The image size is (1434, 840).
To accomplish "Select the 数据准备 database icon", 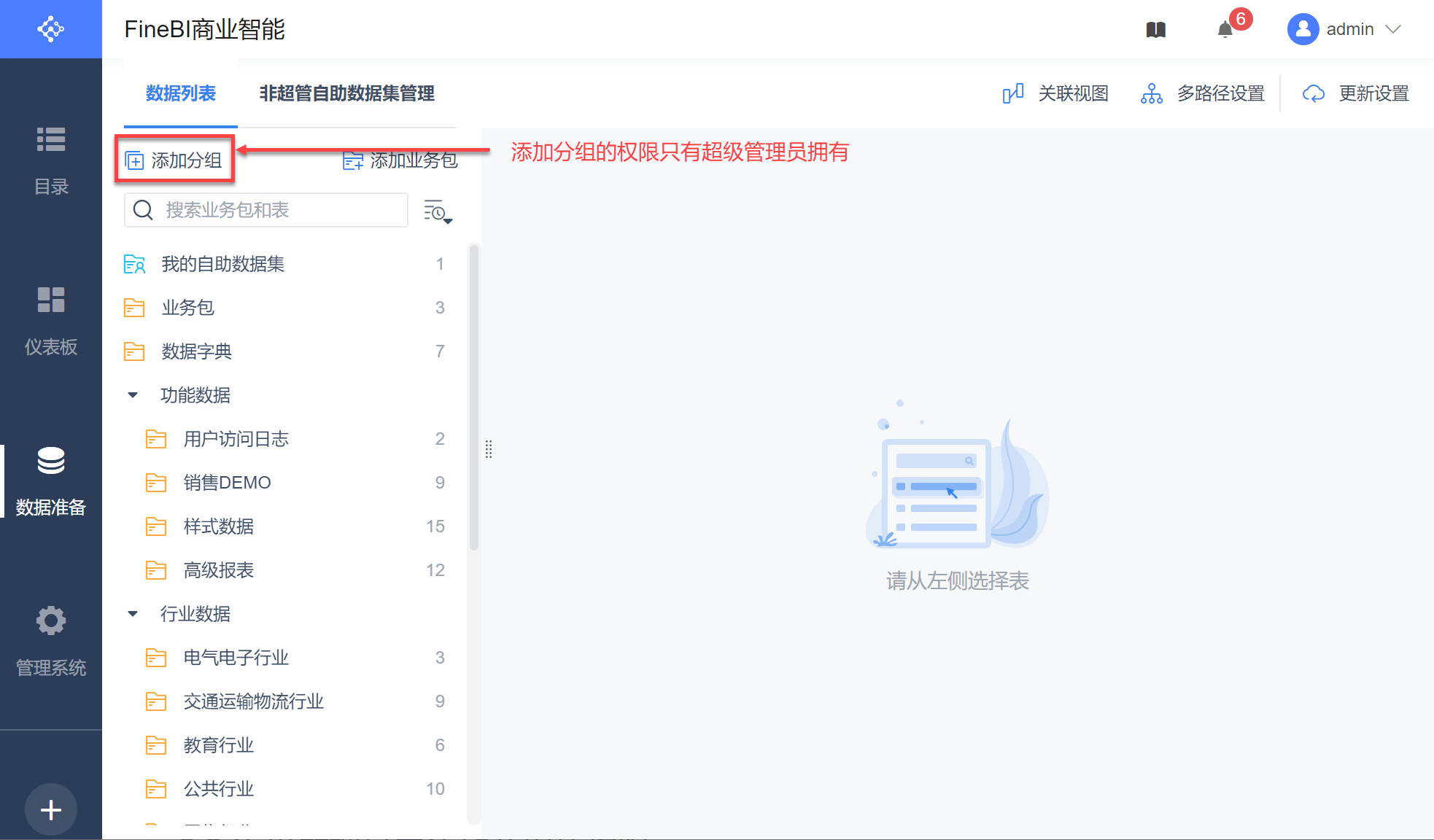I will pos(51,460).
